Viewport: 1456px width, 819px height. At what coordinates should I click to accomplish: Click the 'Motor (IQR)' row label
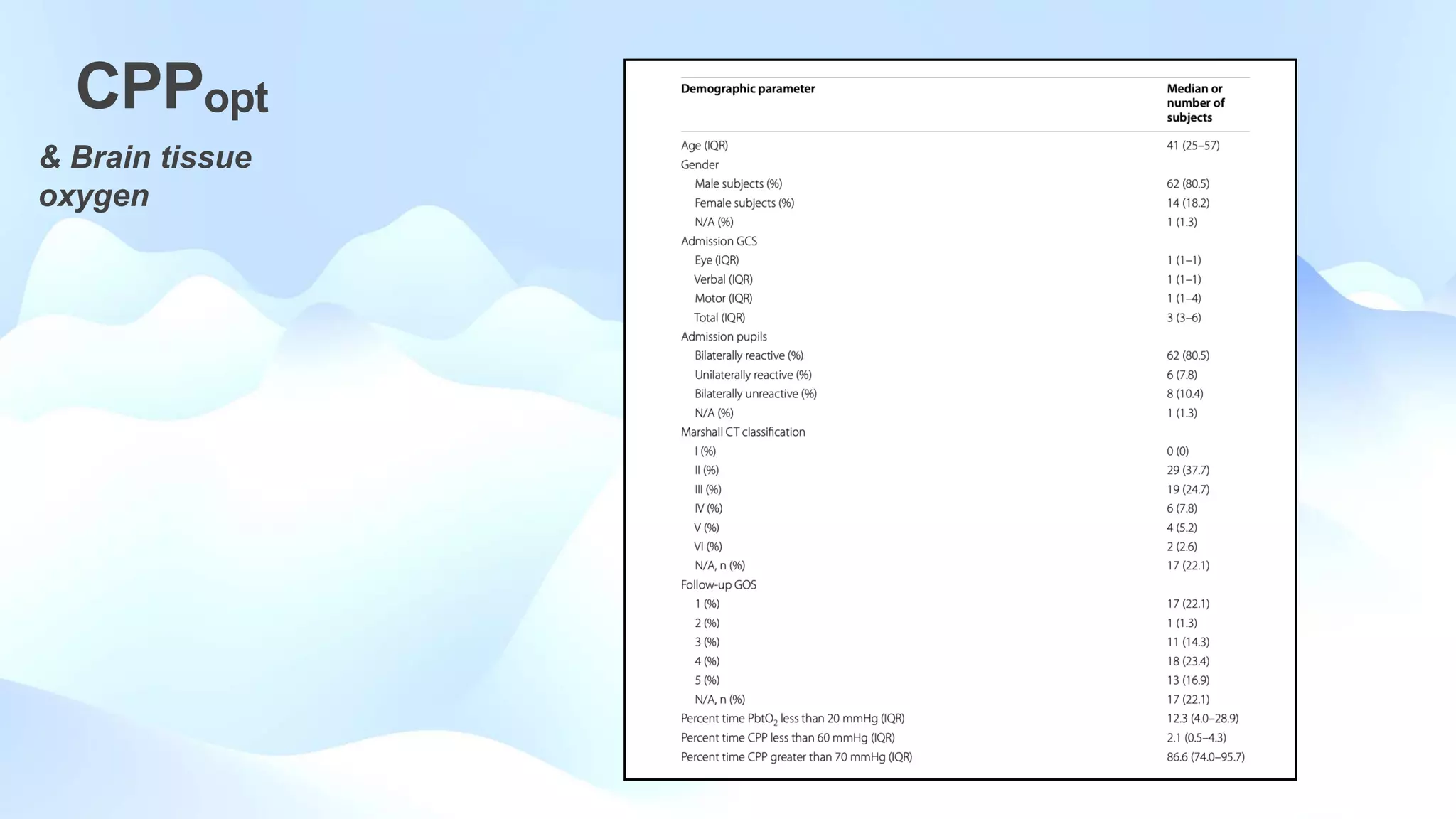pyautogui.click(x=723, y=299)
